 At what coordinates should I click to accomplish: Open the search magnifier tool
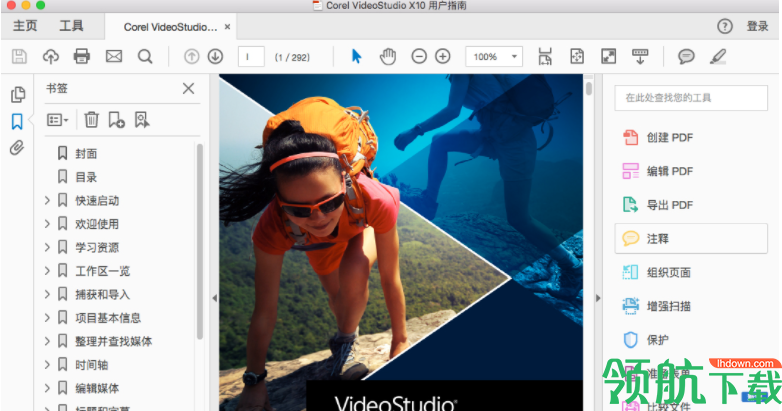(145, 56)
